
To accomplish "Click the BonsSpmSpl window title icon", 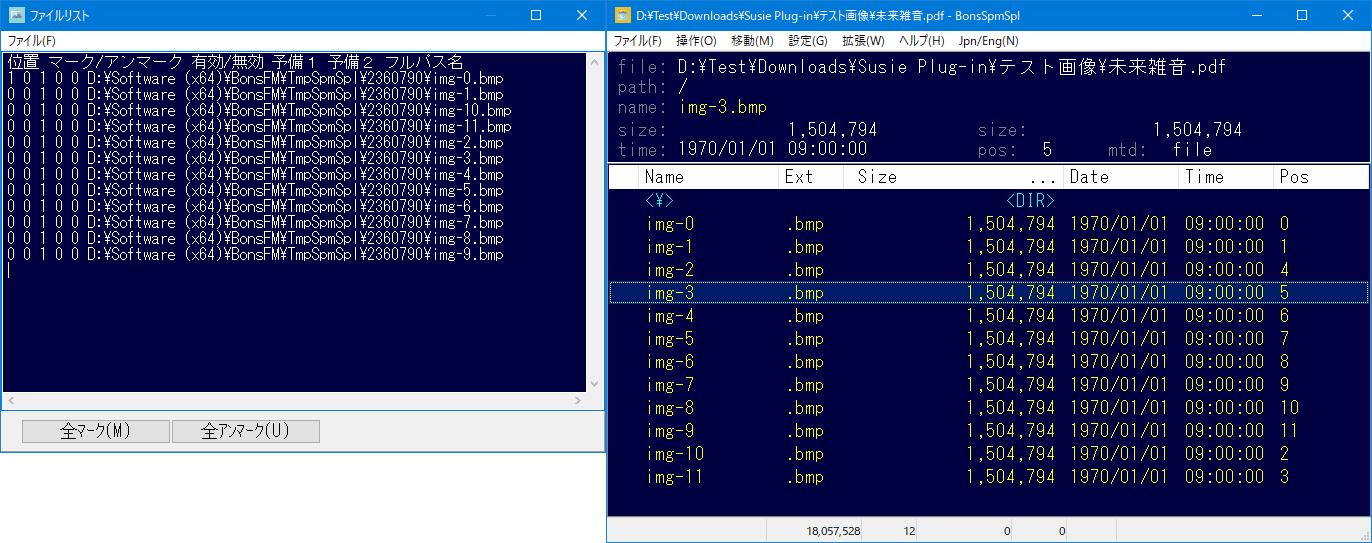I will click(x=623, y=15).
